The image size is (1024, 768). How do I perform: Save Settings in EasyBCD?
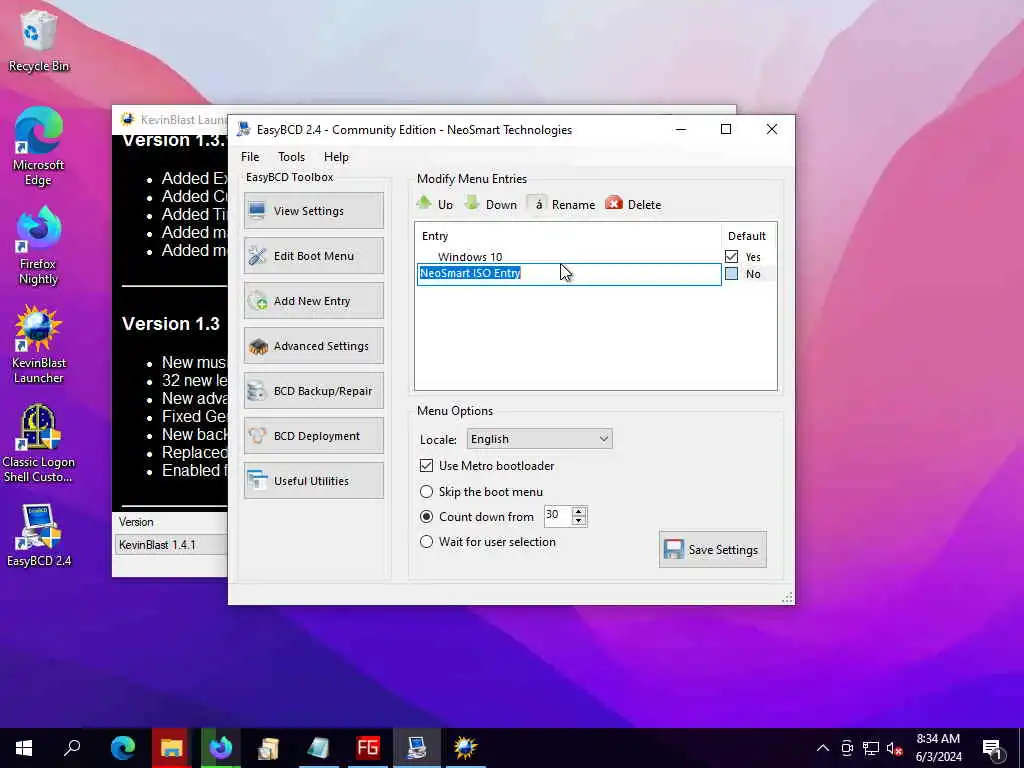(x=712, y=549)
